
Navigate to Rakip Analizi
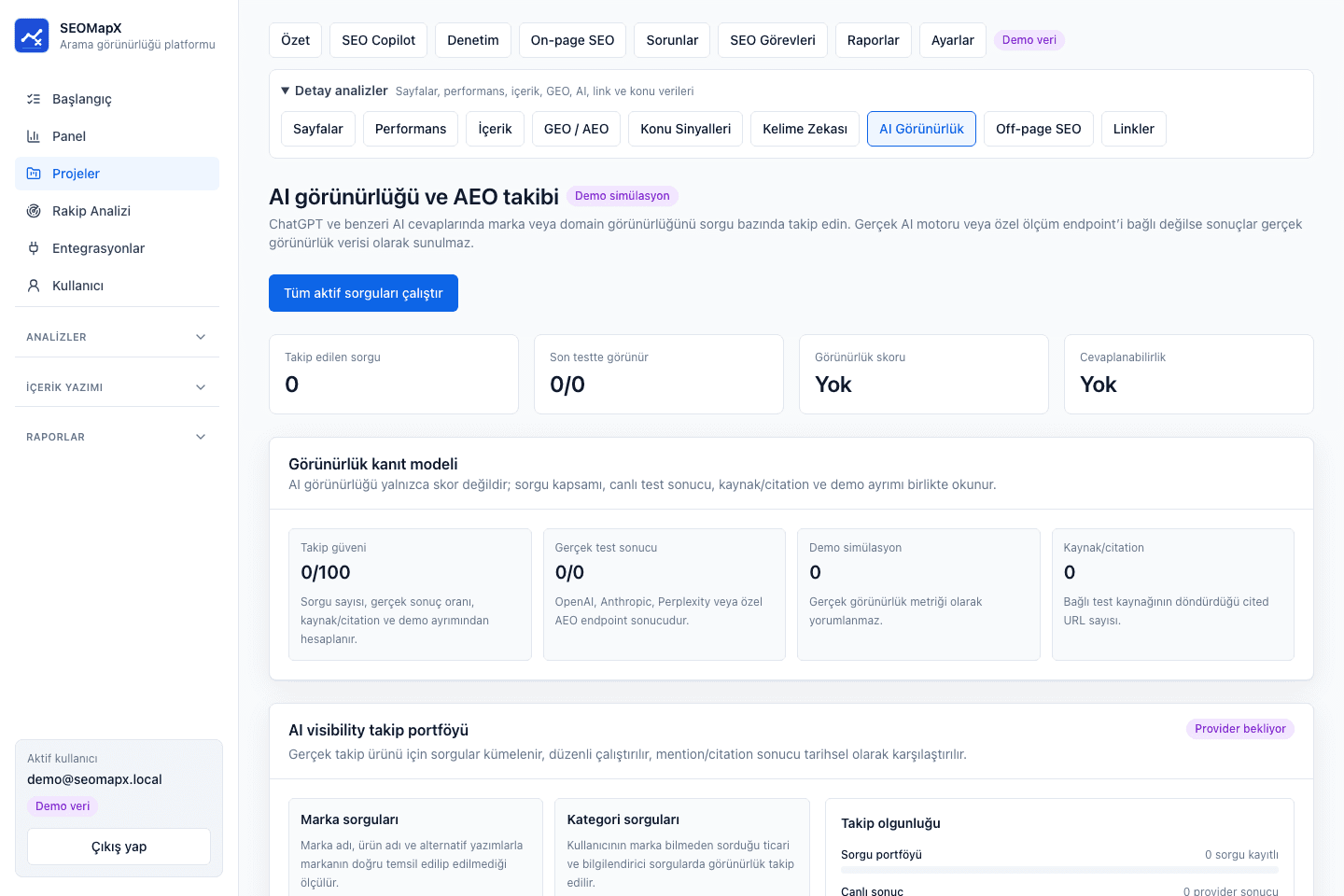tap(117, 211)
